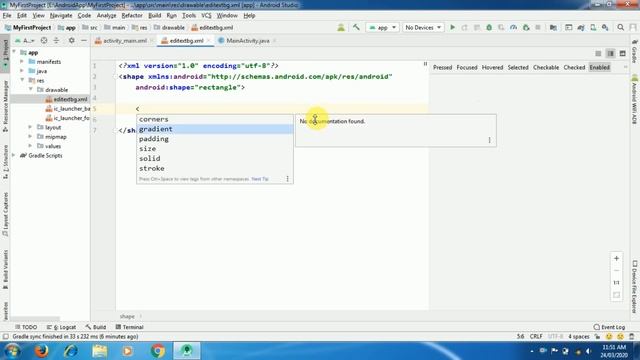640x360 pixels.
Task: Collapse the drawable folder
Action: 30,89
